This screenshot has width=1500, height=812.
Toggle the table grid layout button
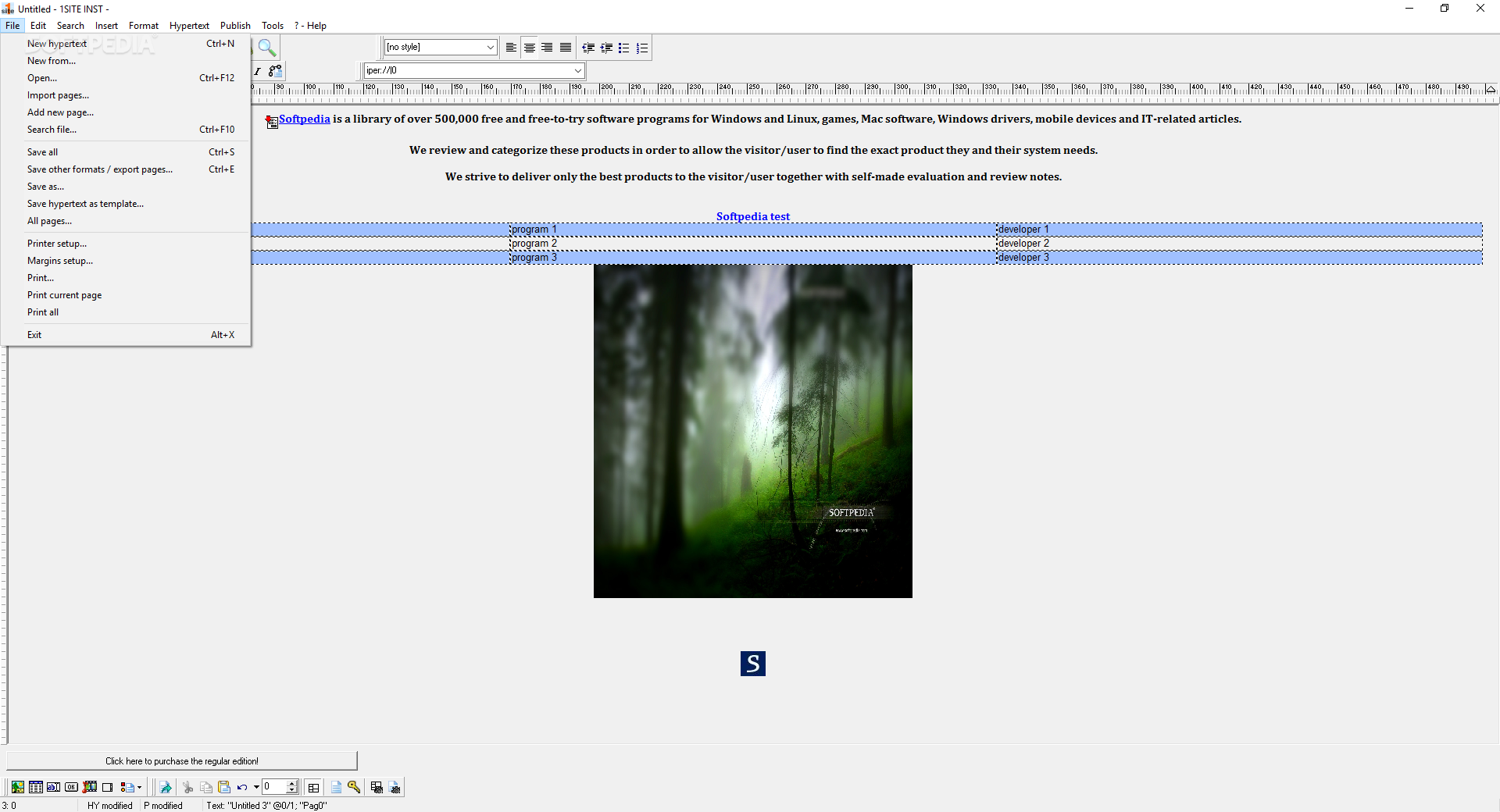pyautogui.click(x=313, y=787)
